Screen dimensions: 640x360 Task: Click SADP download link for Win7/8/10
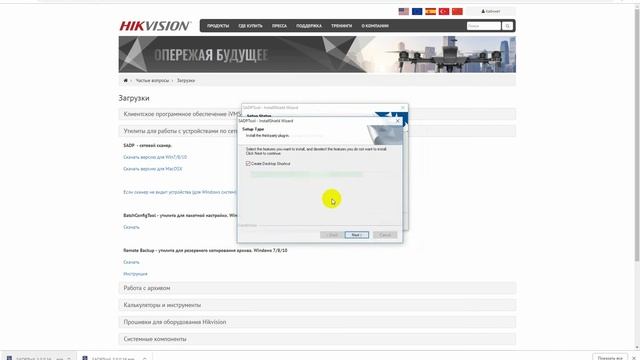coord(155,157)
